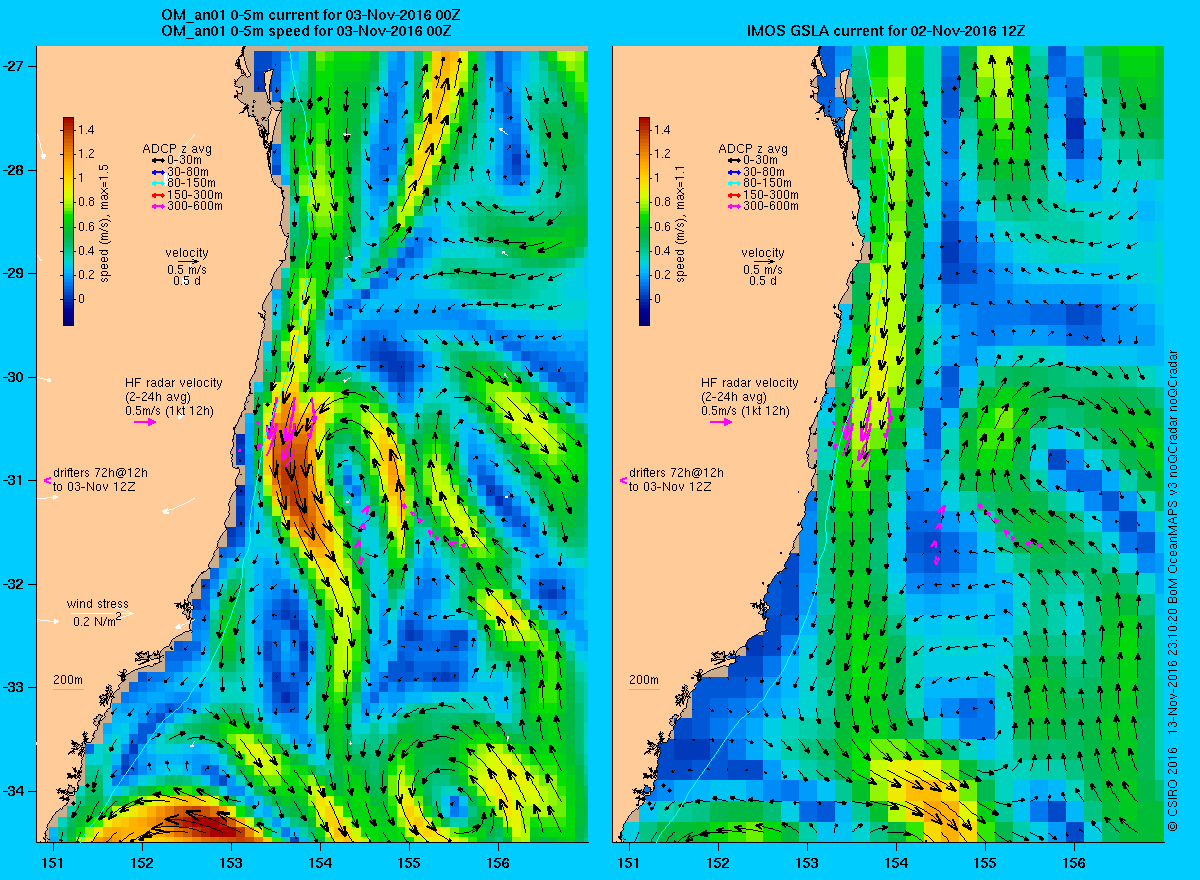This screenshot has width=1200, height=880.
Task: Click 'HF radar velocity' label in the IMOS GSLA panel
Action: [750, 383]
